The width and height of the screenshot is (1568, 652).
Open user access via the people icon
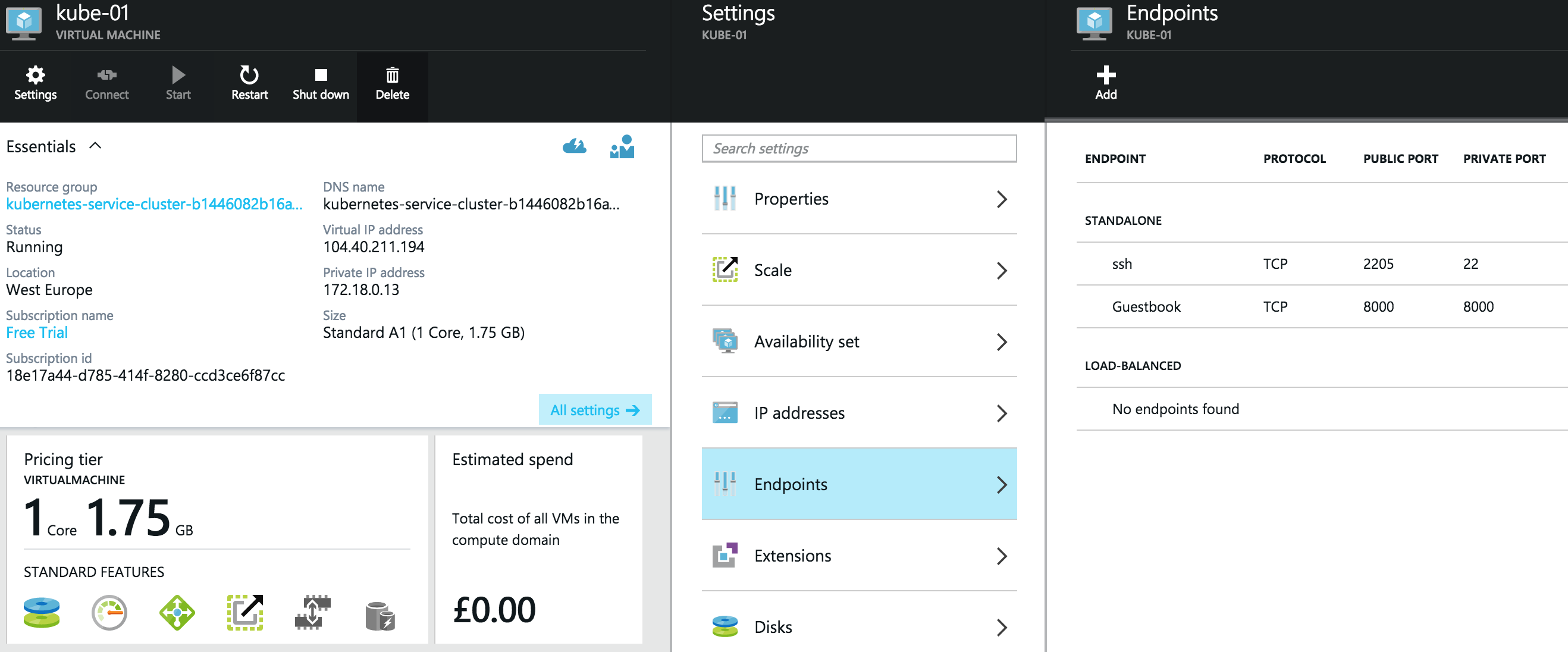coord(622,146)
